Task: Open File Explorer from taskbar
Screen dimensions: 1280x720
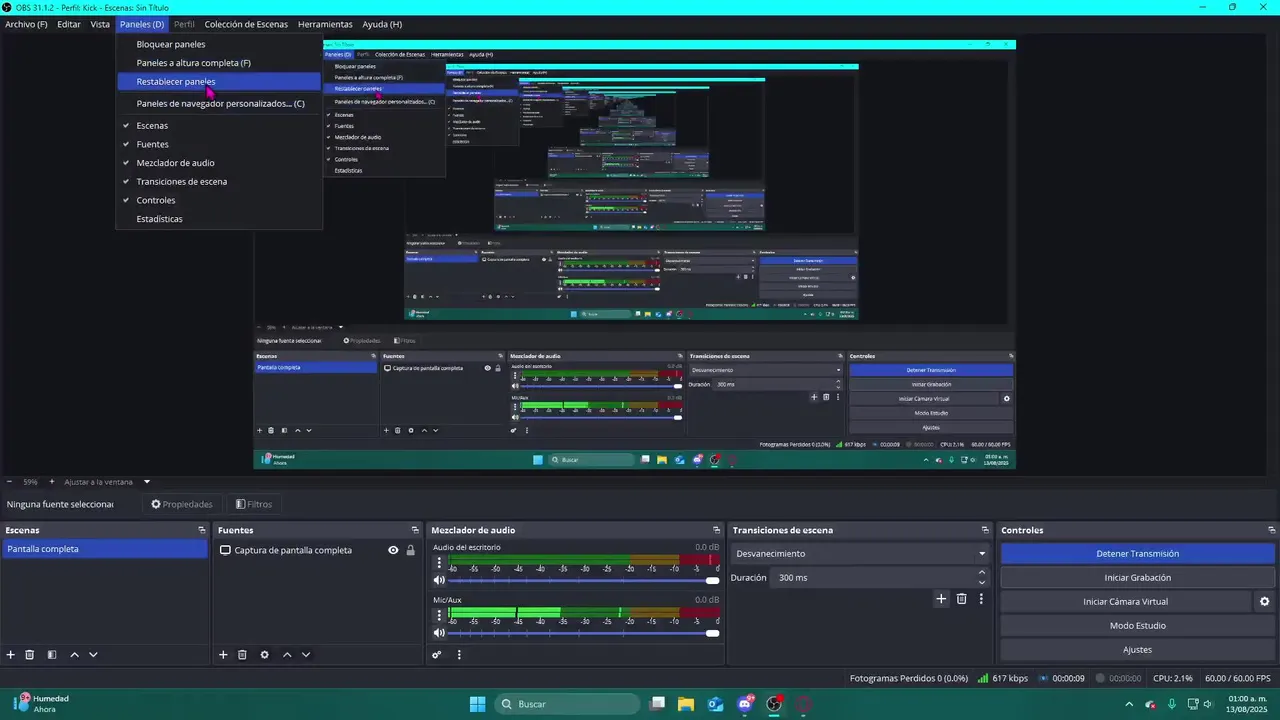Action: click(686, 704)
